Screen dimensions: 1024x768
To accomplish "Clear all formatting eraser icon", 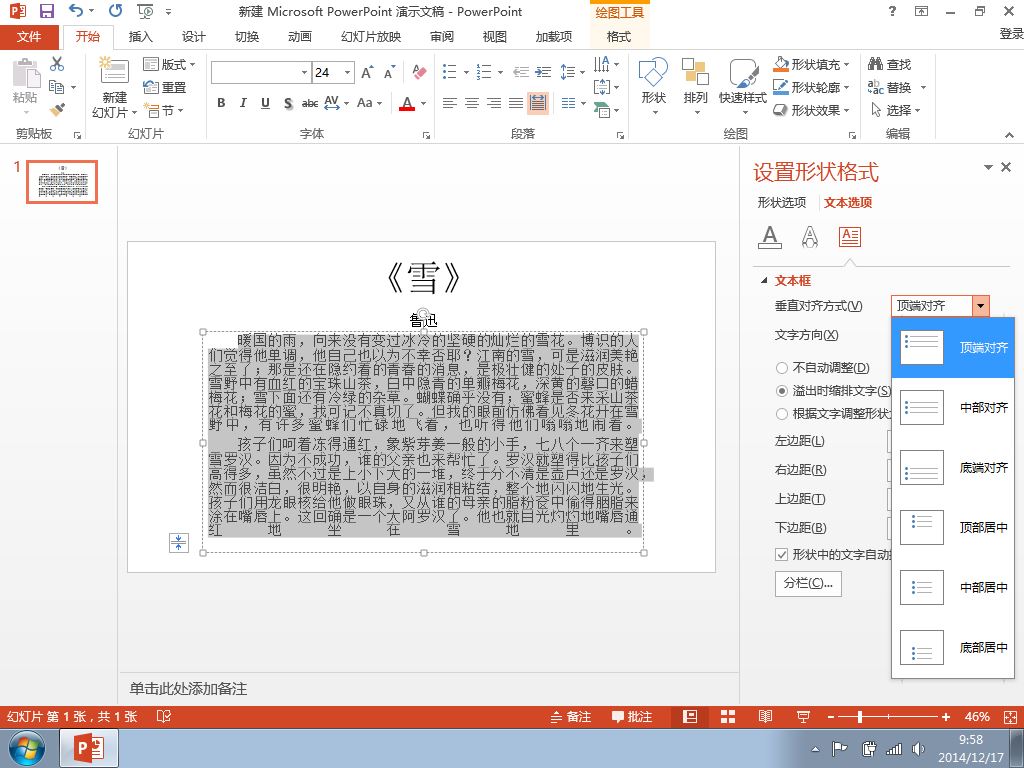I will tap(419, 72).
